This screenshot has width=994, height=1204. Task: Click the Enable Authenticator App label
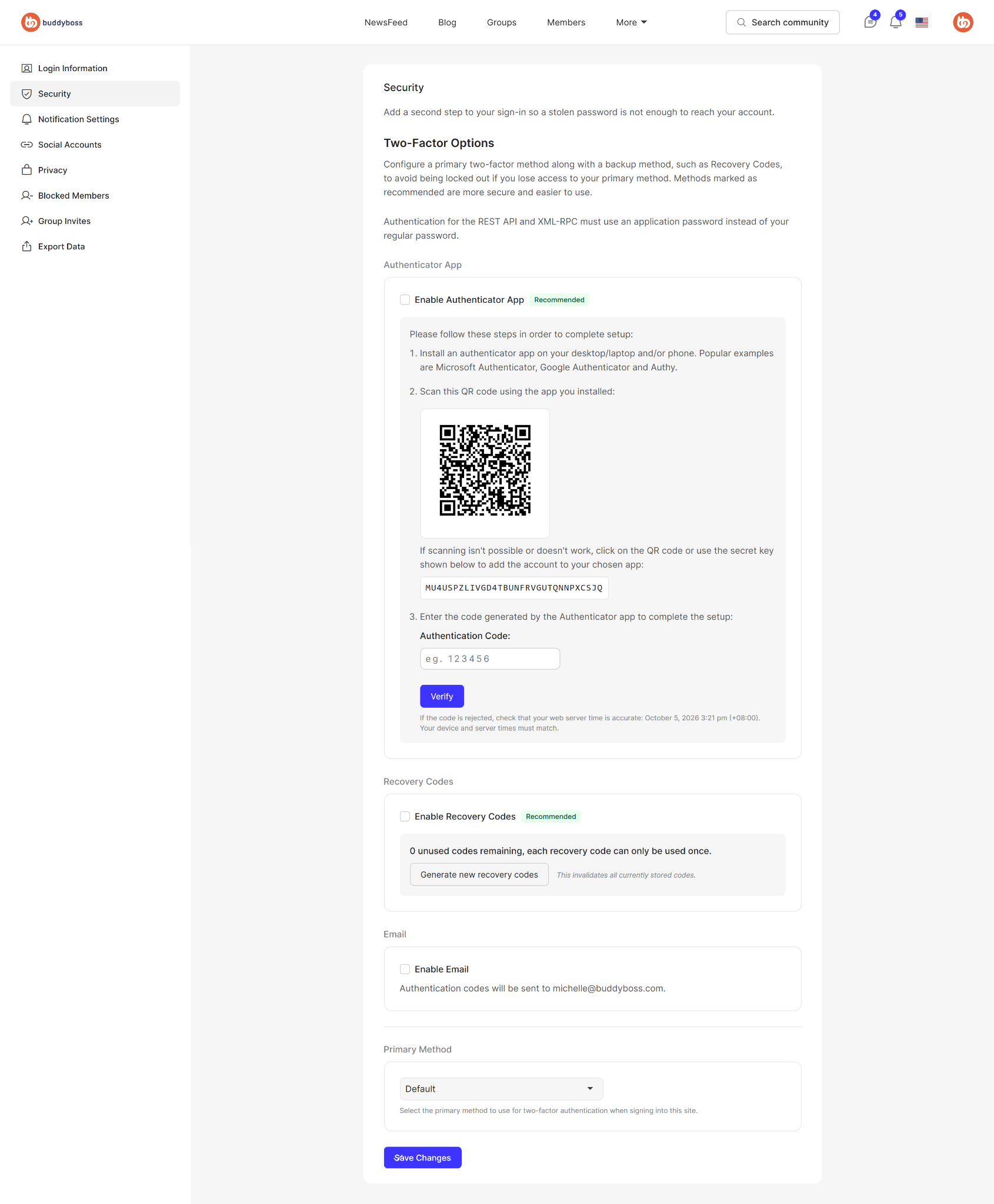[x=469, y=300]
